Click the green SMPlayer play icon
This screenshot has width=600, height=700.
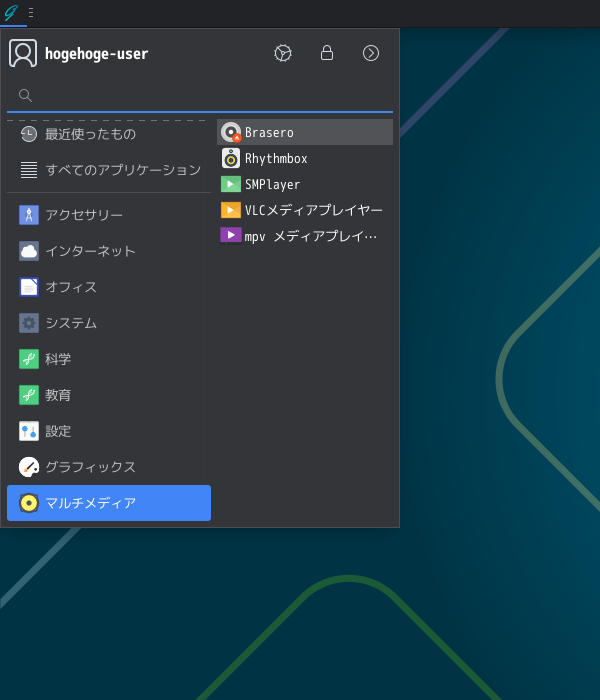tap(231, 184)
